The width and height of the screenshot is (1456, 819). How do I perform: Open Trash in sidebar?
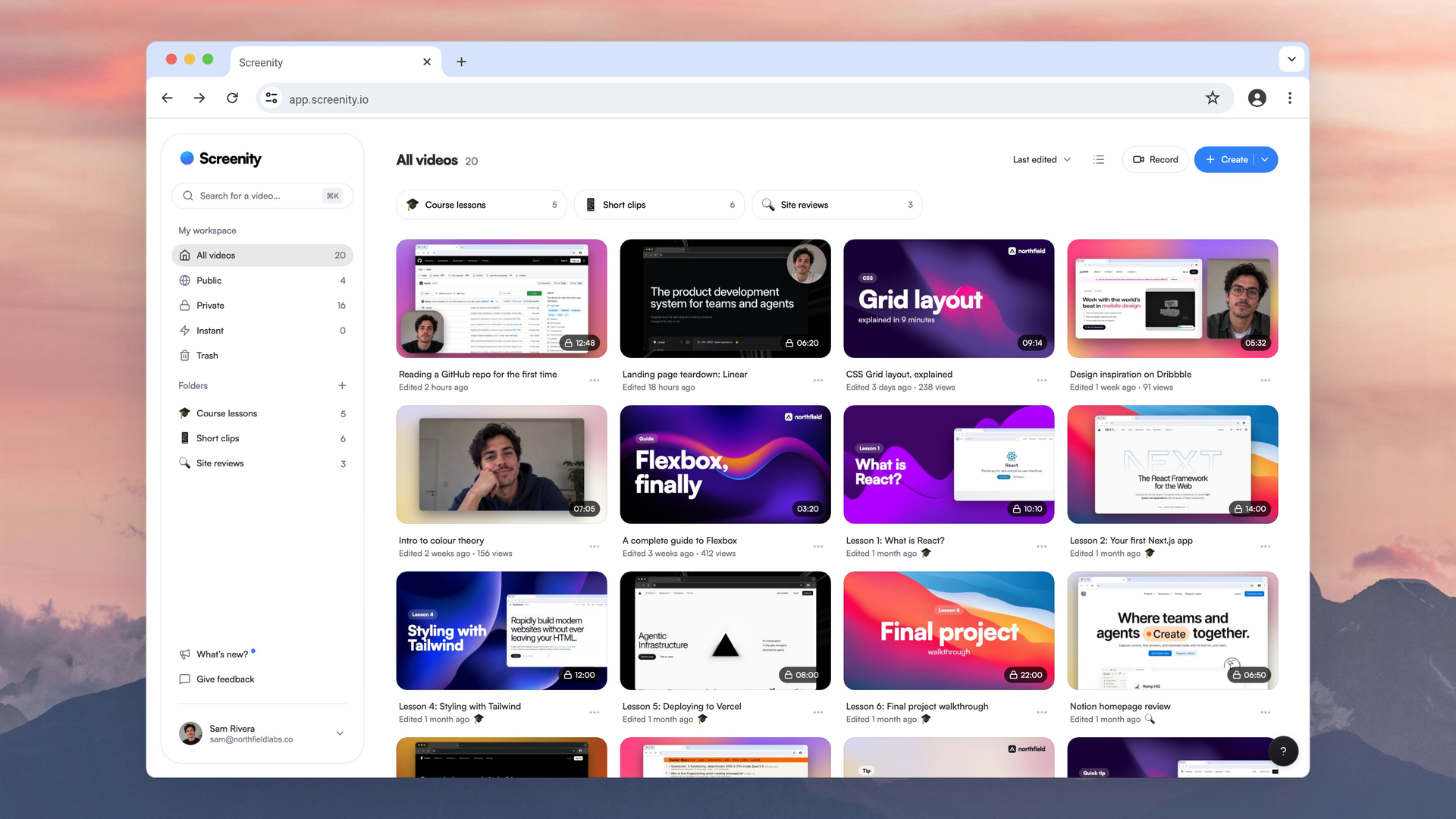[262, 356]
